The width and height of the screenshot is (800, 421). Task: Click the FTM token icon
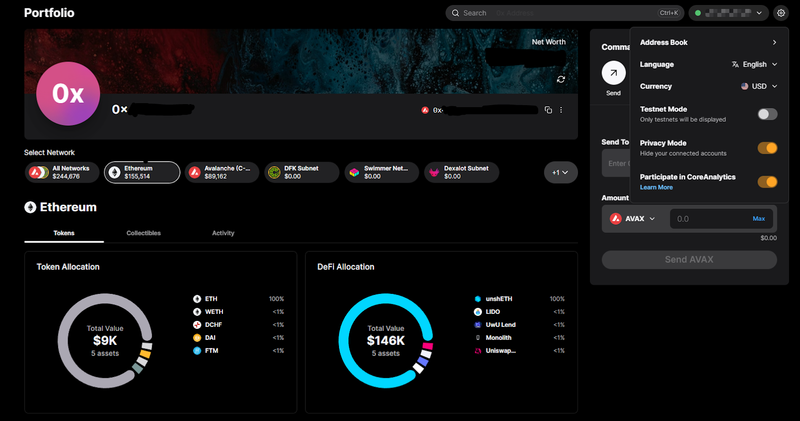point(197,351)
